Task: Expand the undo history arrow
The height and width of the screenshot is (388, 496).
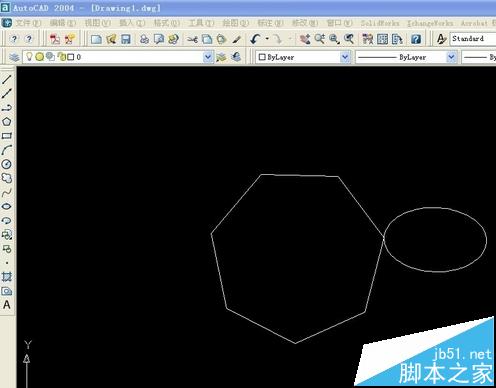Action: (x=267, y=39)
